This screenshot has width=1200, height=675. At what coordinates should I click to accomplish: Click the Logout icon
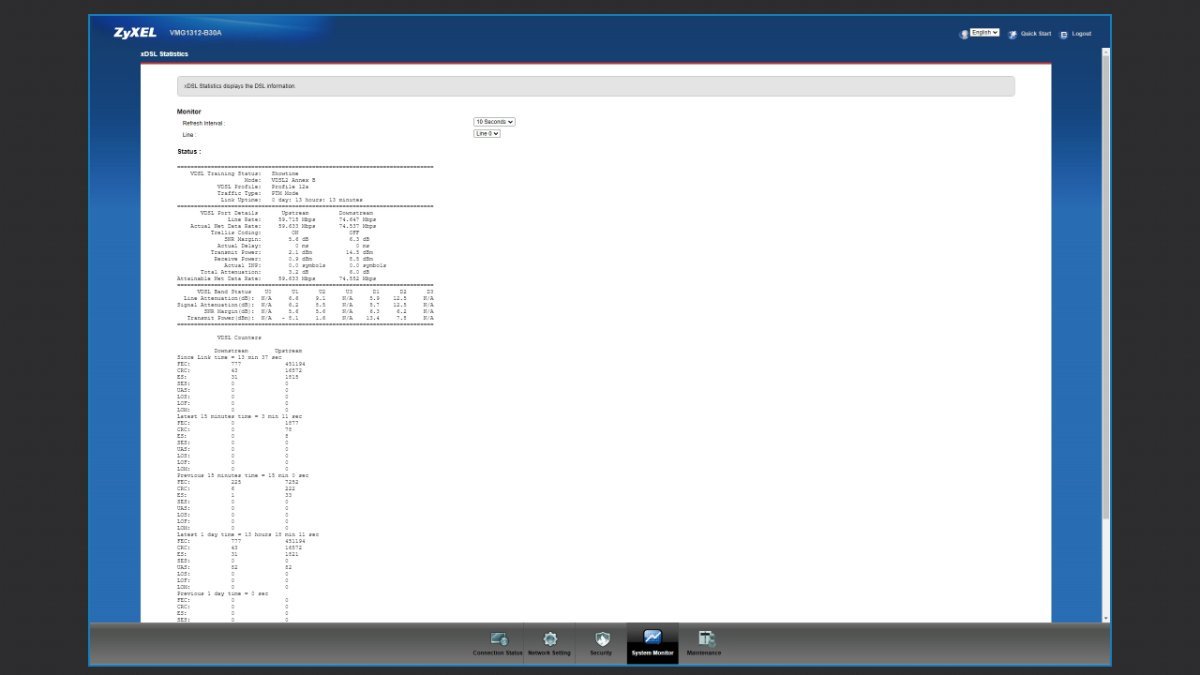coord(1064,34)
